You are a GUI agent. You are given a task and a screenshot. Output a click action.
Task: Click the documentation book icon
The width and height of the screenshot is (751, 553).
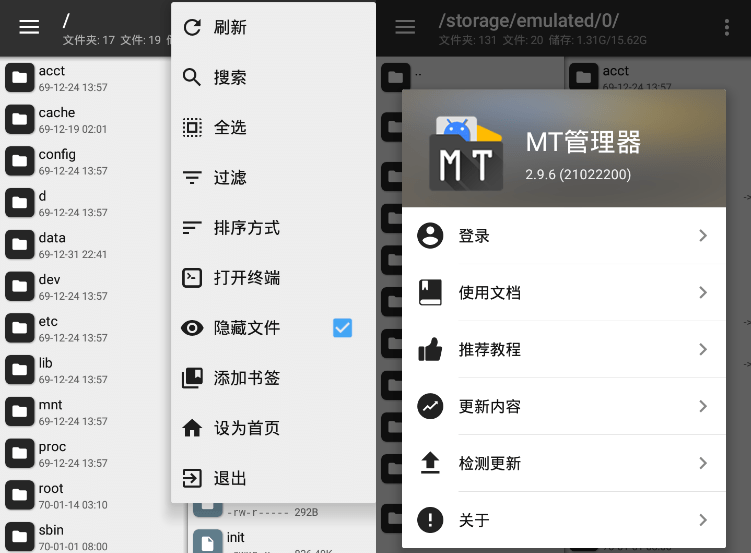coord(430,293)
